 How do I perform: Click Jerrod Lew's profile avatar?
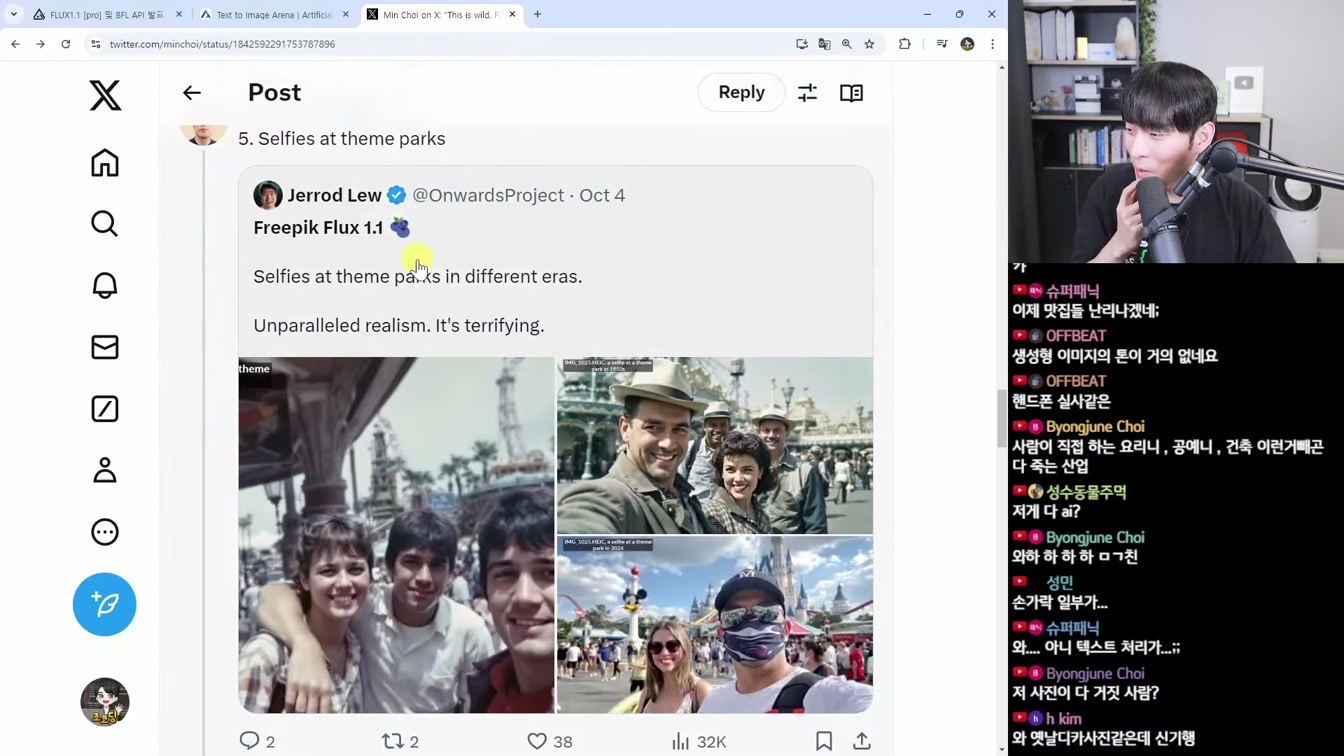point(268,195)
